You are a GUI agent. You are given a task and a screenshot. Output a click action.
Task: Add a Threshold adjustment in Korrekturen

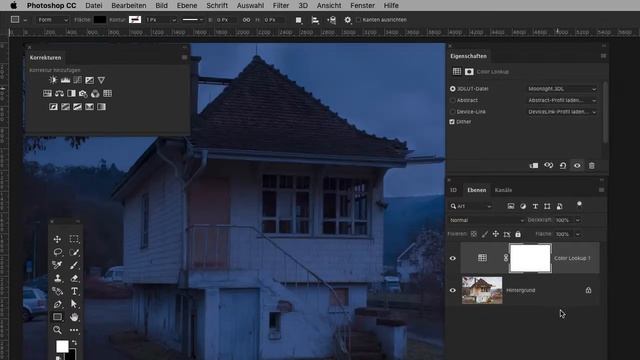[x=78, y=107]
